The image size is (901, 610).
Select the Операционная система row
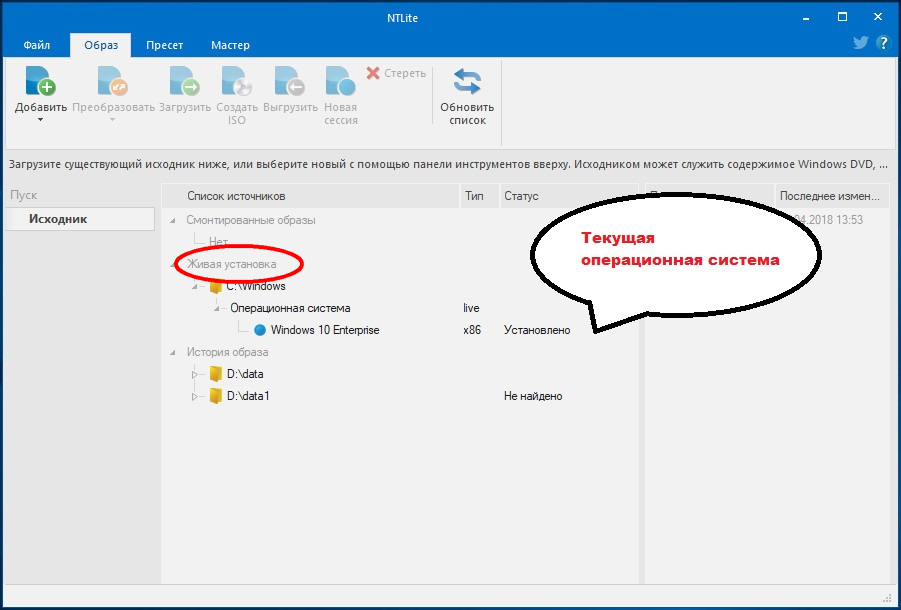click(x=290, y=308)
